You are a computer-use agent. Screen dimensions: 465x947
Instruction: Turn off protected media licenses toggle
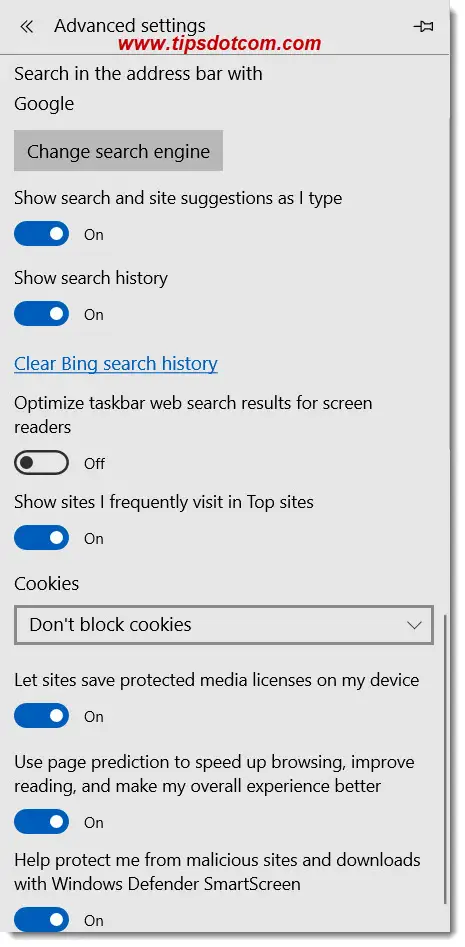pyautogui.click(x=42, y=716)
